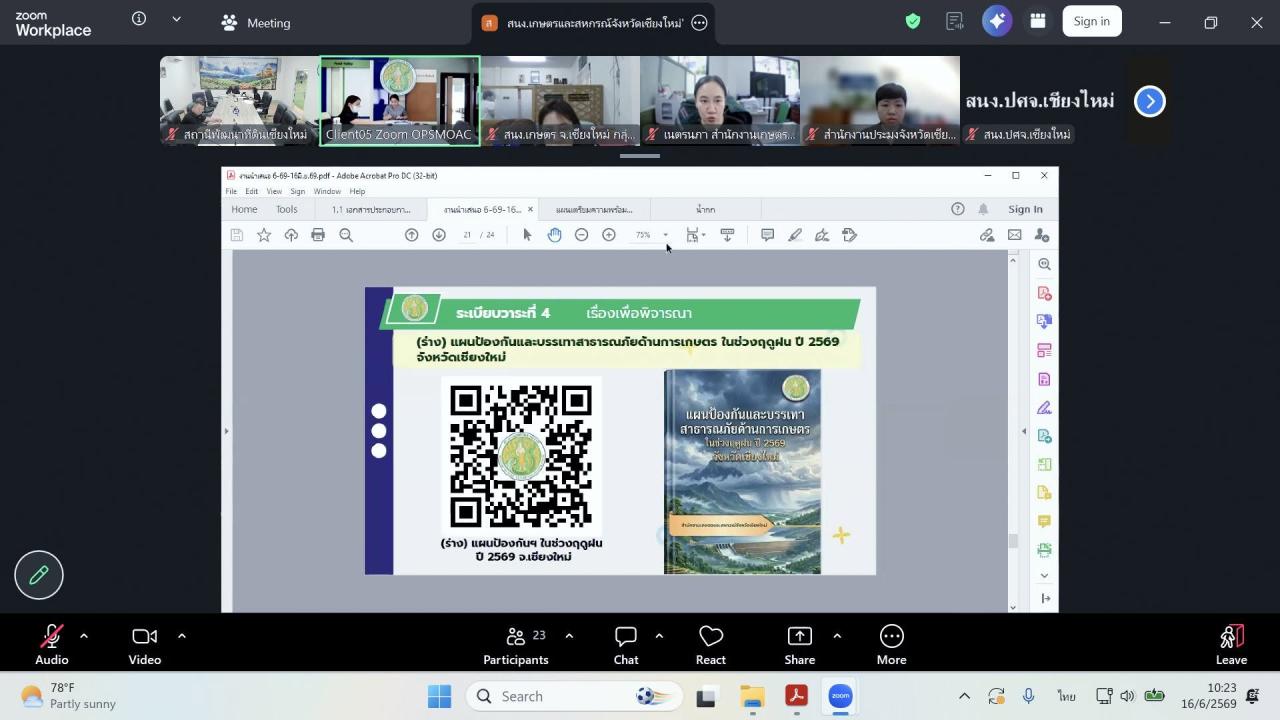Activate the hand pan tool

(554, 235)
